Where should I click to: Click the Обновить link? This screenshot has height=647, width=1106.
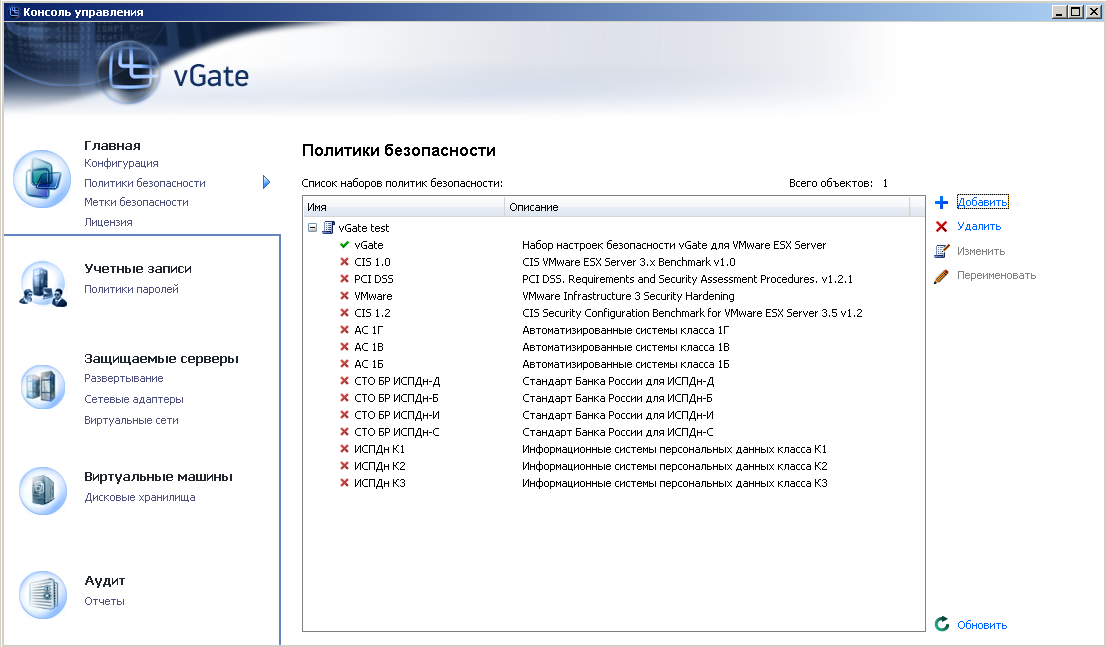tap(982, 625)
